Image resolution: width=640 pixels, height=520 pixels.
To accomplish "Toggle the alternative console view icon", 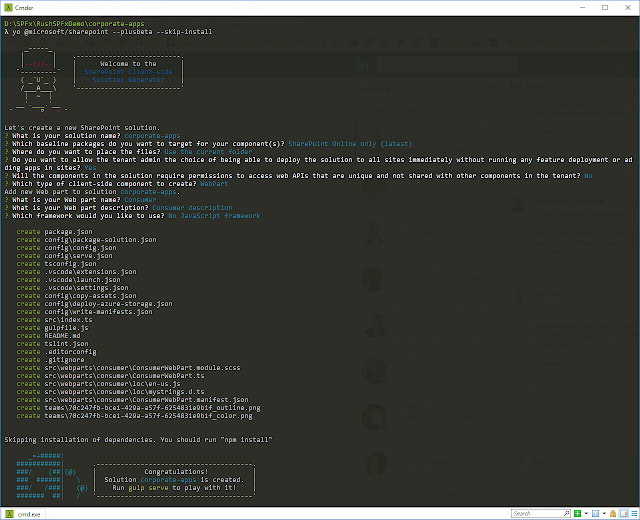I will tap(624, 513).
